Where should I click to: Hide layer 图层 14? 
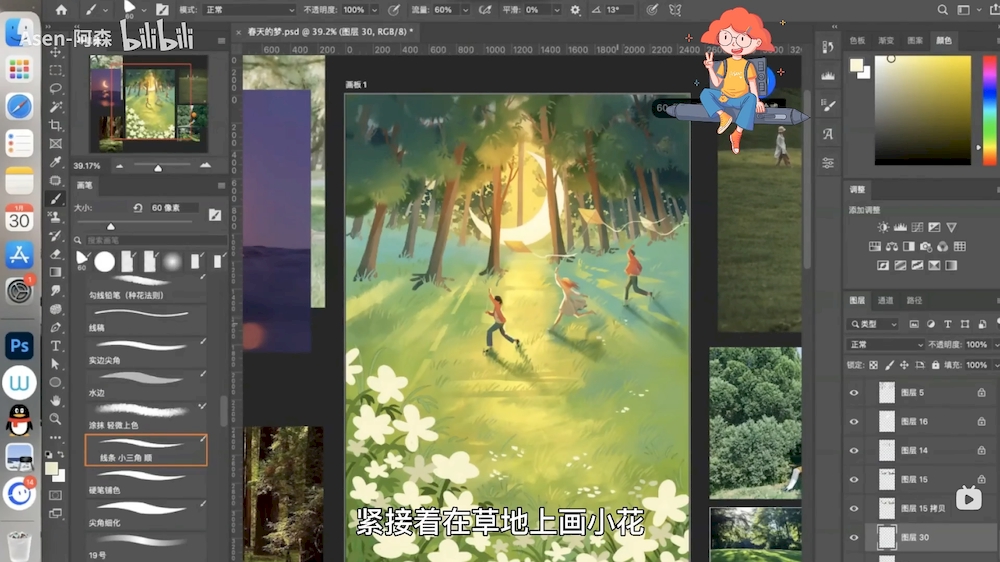(854, 450)
